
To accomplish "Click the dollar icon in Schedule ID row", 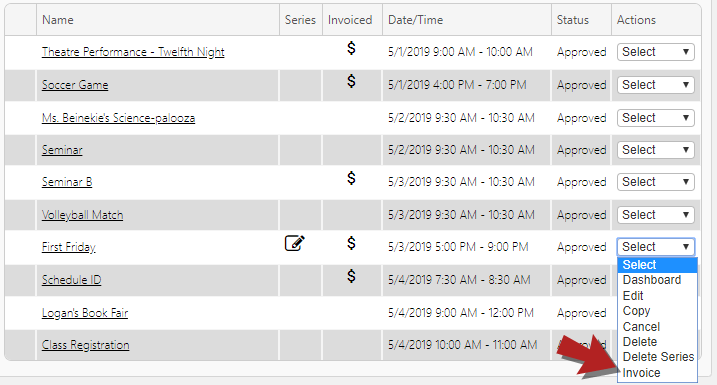I will click(351, 276).
